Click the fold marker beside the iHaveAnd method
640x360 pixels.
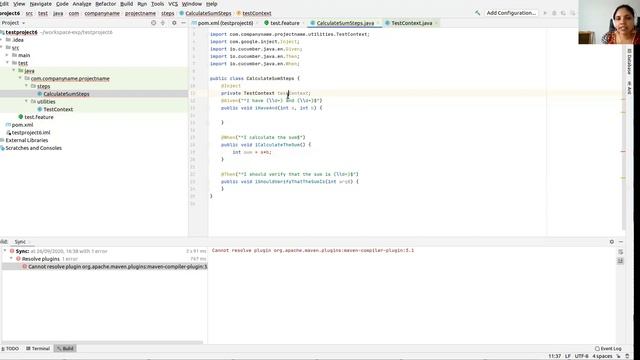tap(207, 108)
